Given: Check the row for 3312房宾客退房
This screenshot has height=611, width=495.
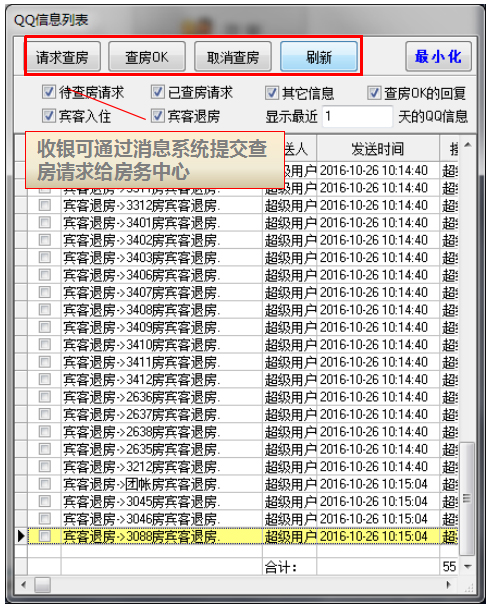Looking at the screenshot, I should click(x=45, y=205).
